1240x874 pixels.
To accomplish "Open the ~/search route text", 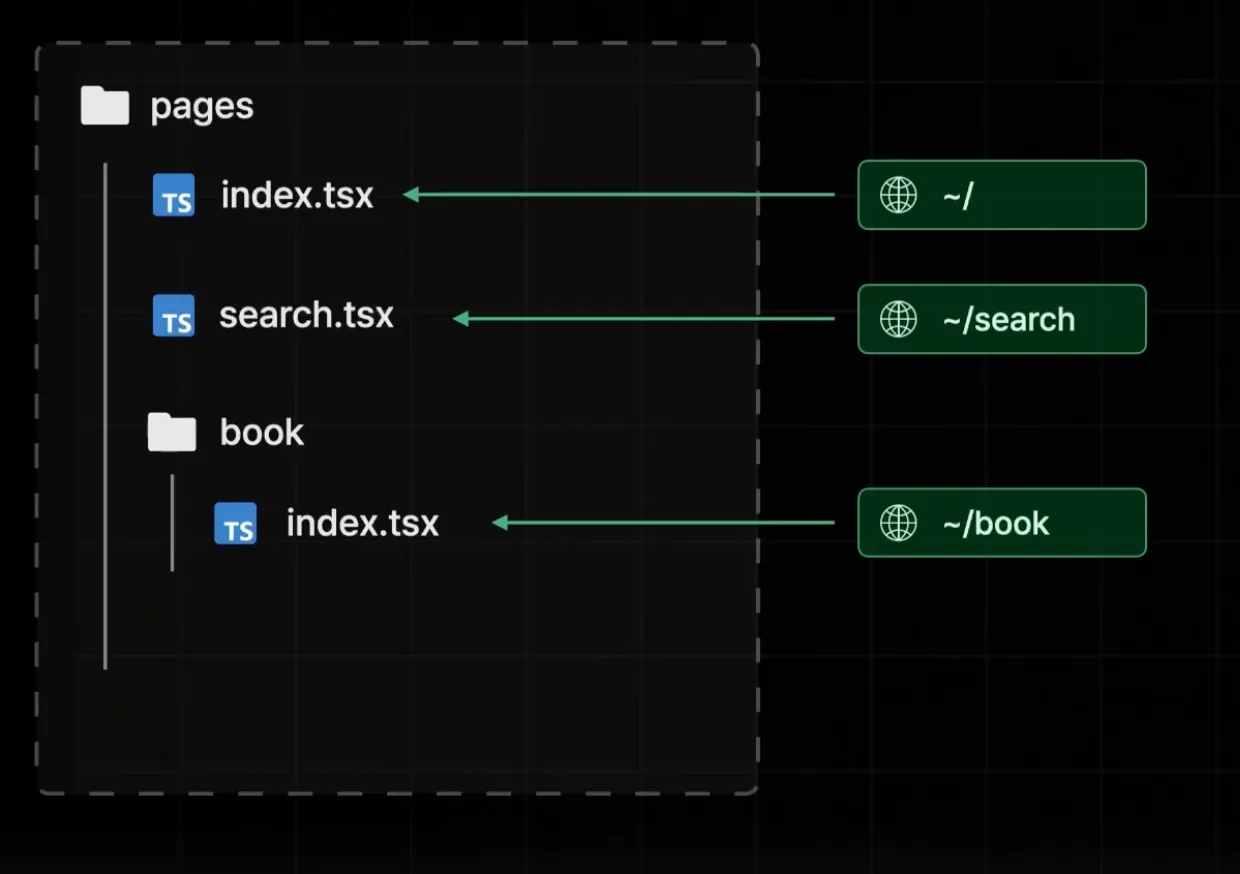I will pyautogui.click(x=1008, y=320).
